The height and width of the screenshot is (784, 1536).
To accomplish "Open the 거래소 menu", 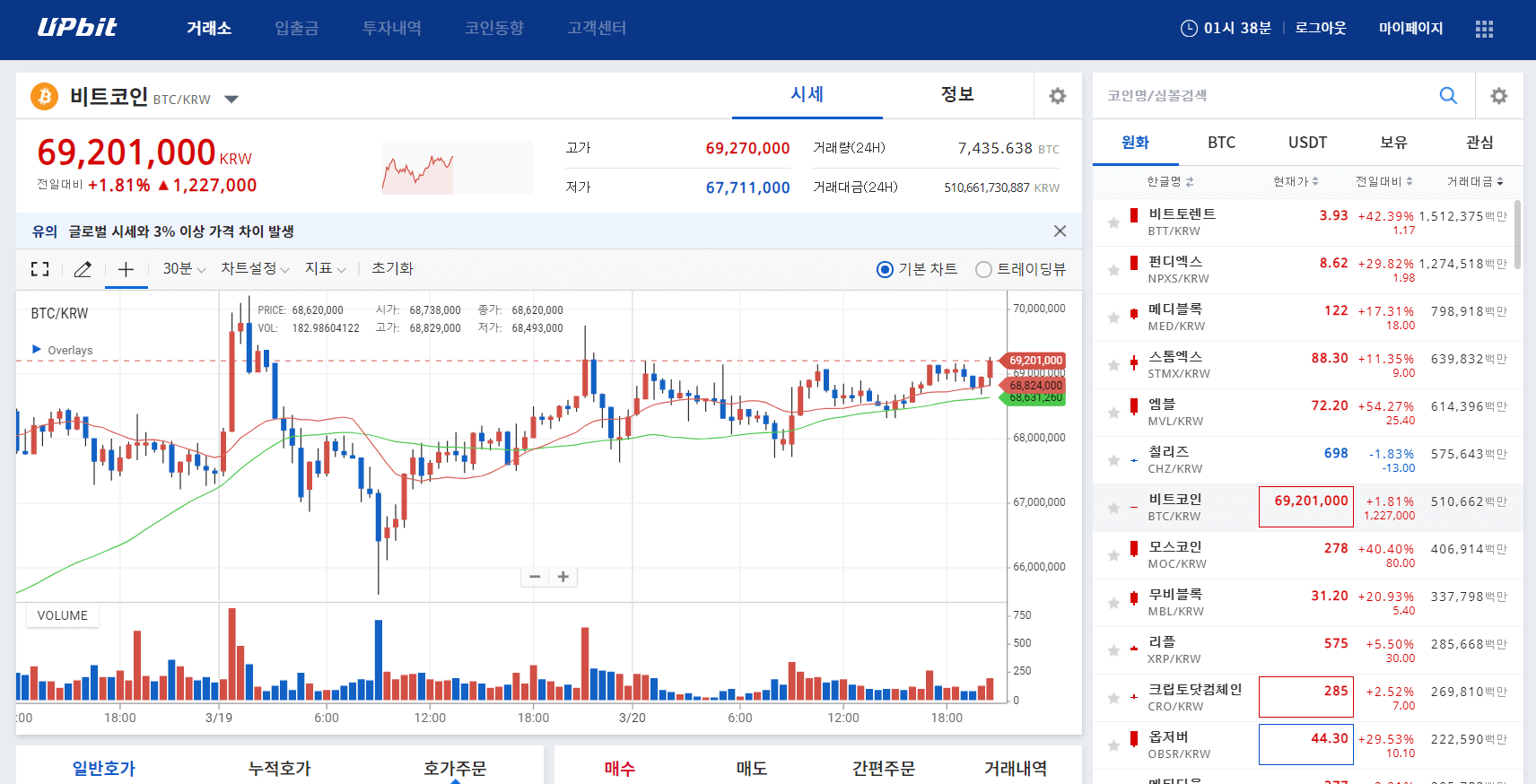I will click(x=209, y=29).
